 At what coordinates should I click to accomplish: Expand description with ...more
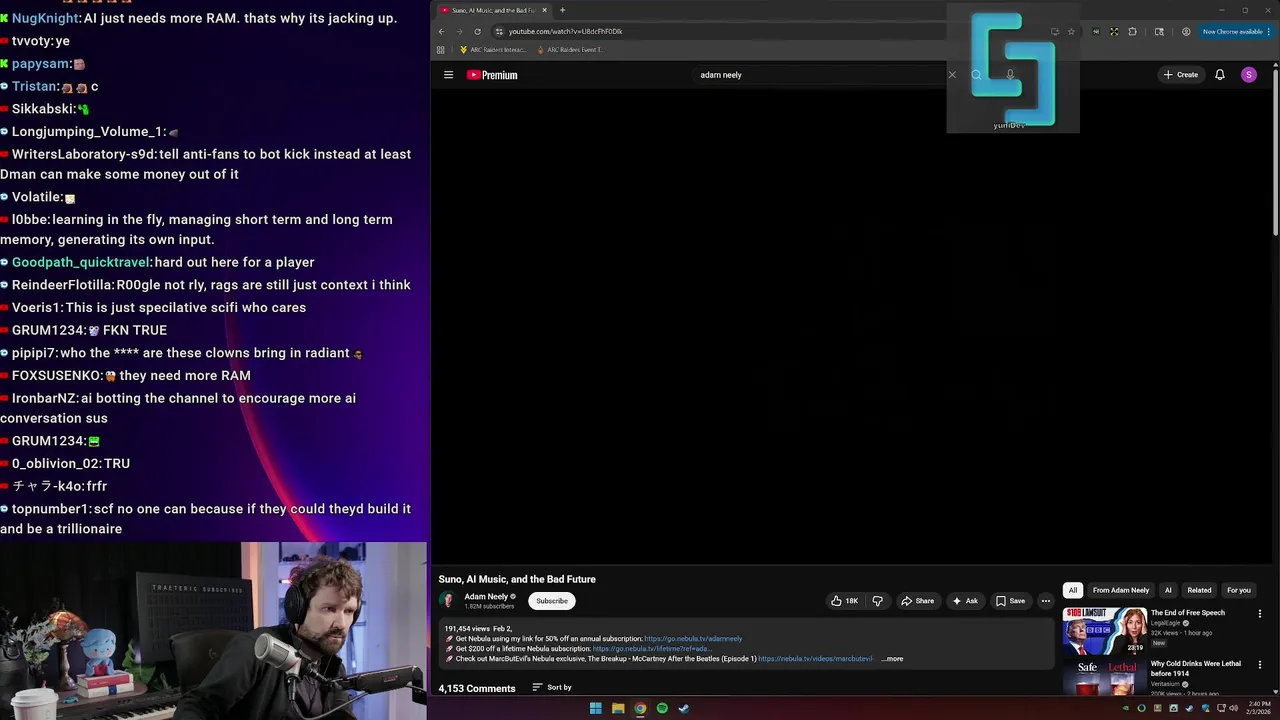point(893,659)
